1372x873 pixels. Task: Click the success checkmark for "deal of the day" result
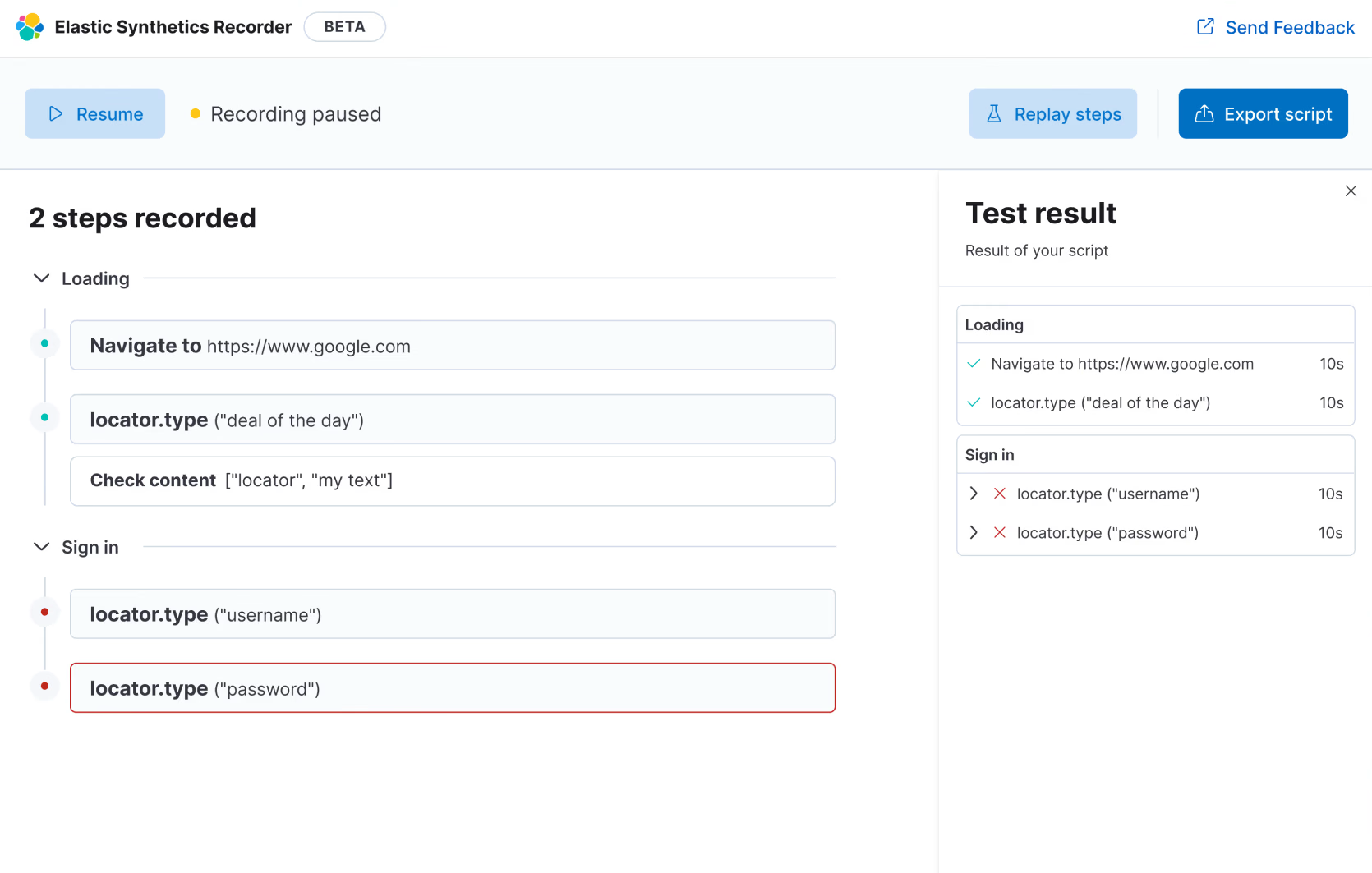pos(974,402)
